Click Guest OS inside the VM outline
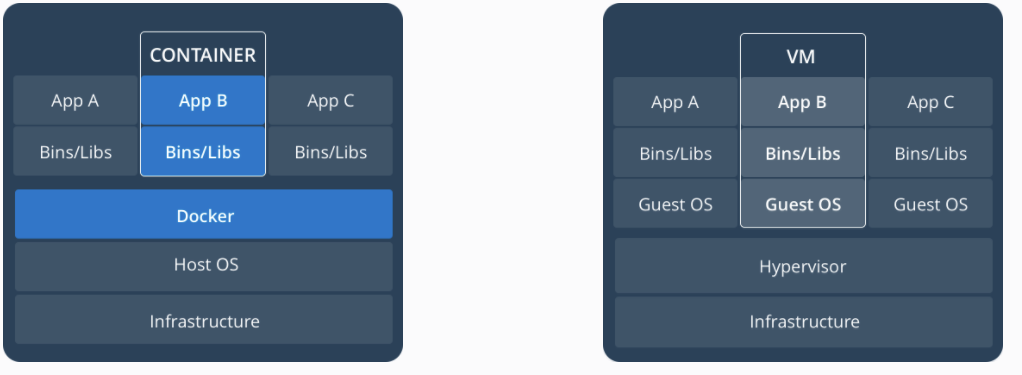 (802, 203)
